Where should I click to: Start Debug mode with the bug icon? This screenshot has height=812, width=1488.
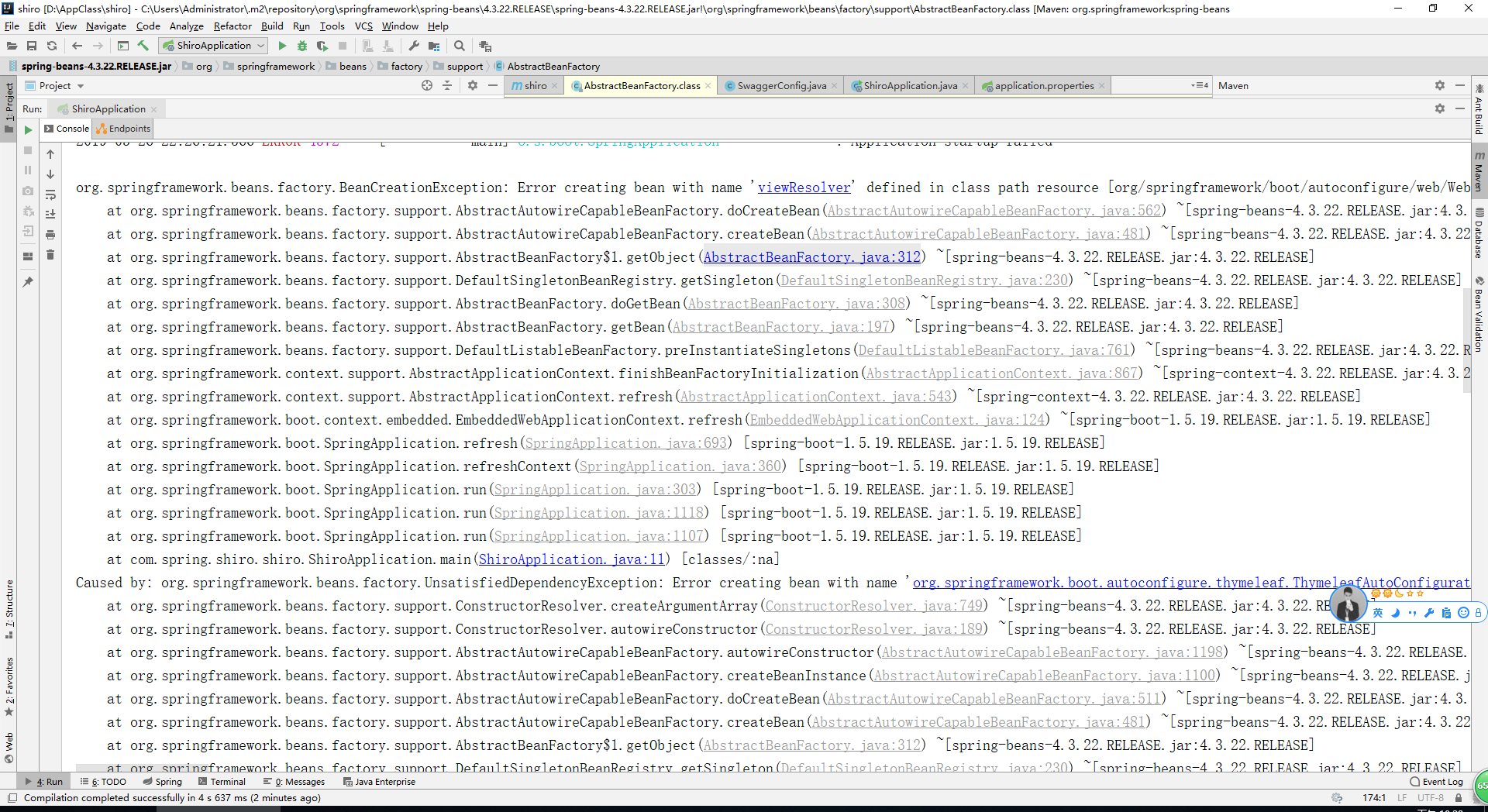pos(302,46)
